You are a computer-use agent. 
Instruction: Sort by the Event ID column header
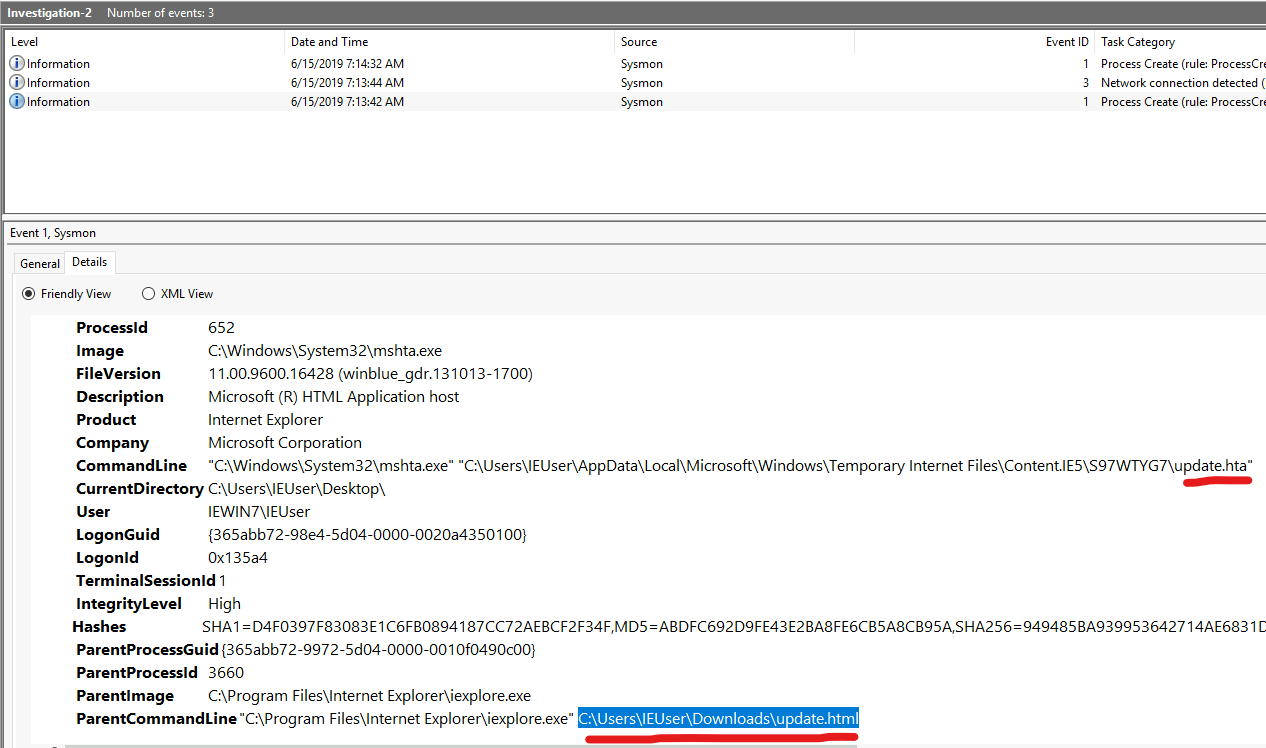click(x=975, y=42)
